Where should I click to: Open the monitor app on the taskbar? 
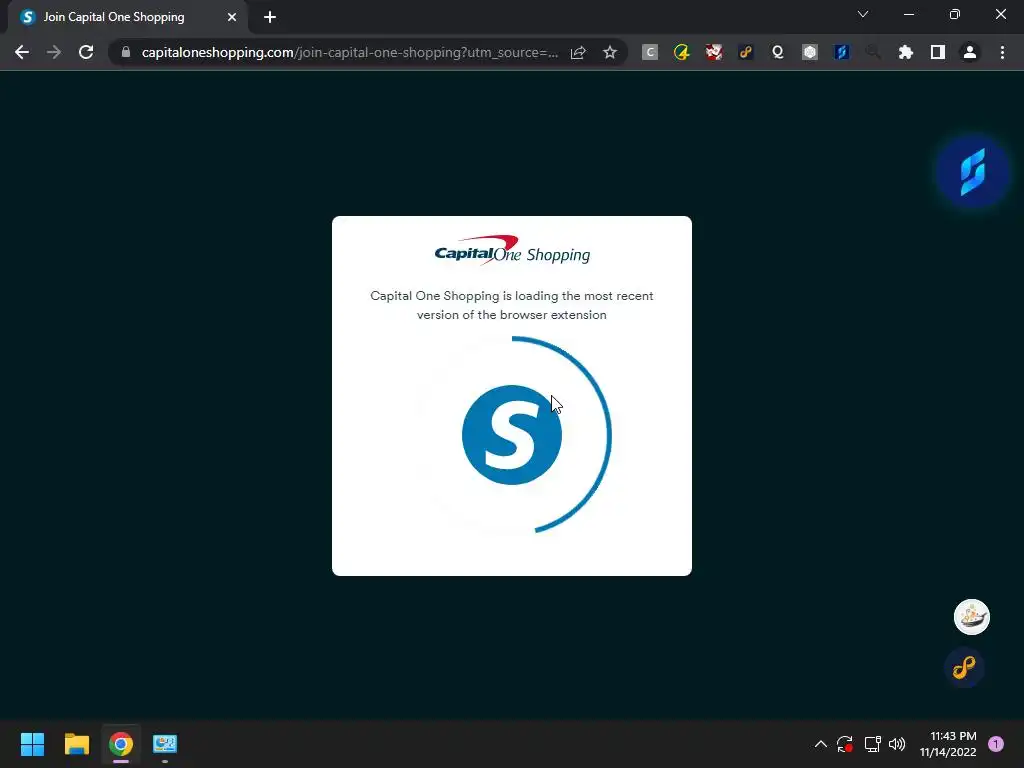[x=165, y=744]
